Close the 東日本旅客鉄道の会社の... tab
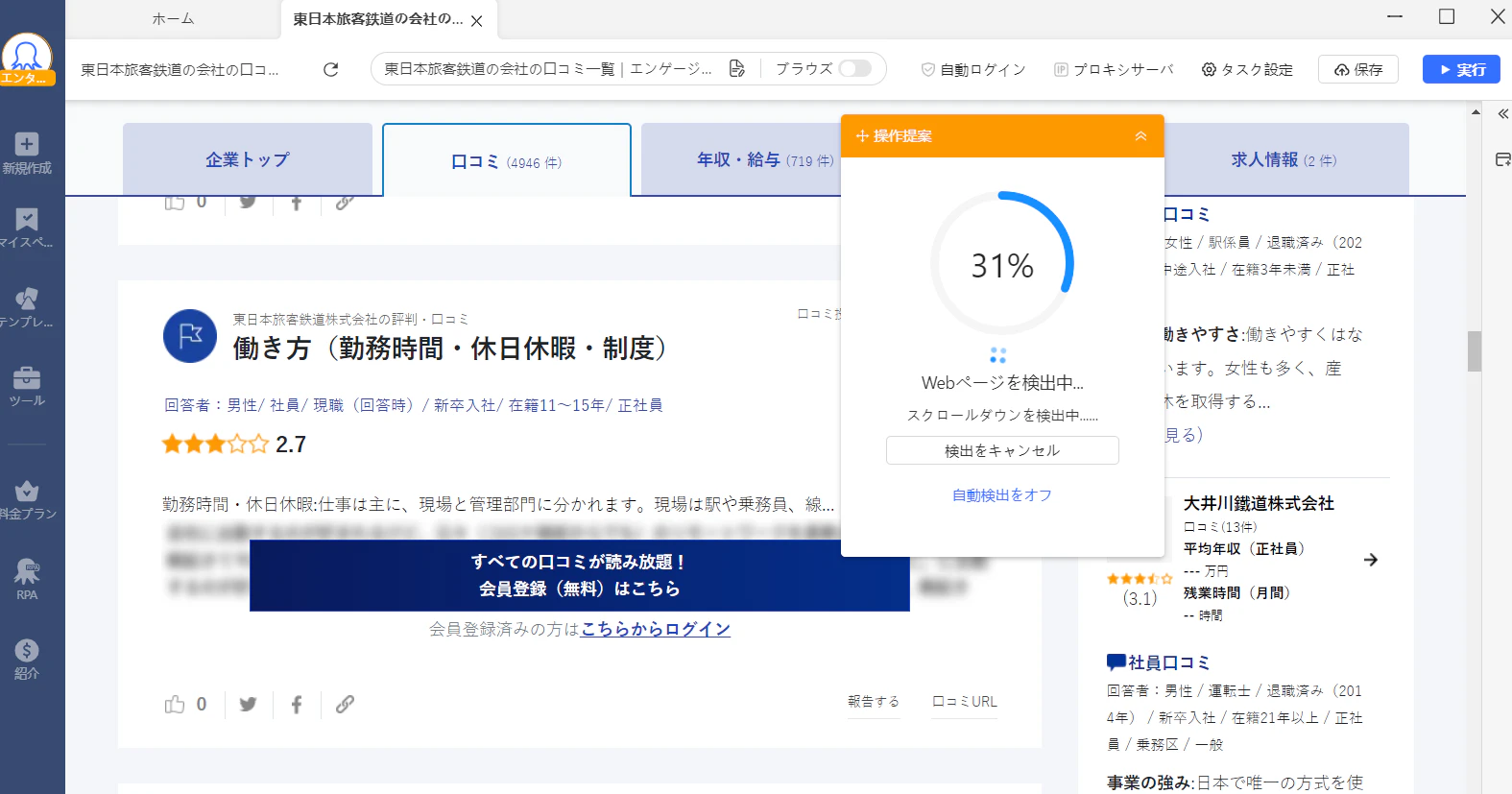Viewport: 1512px width, 794px height. click(x=477, y=20)
